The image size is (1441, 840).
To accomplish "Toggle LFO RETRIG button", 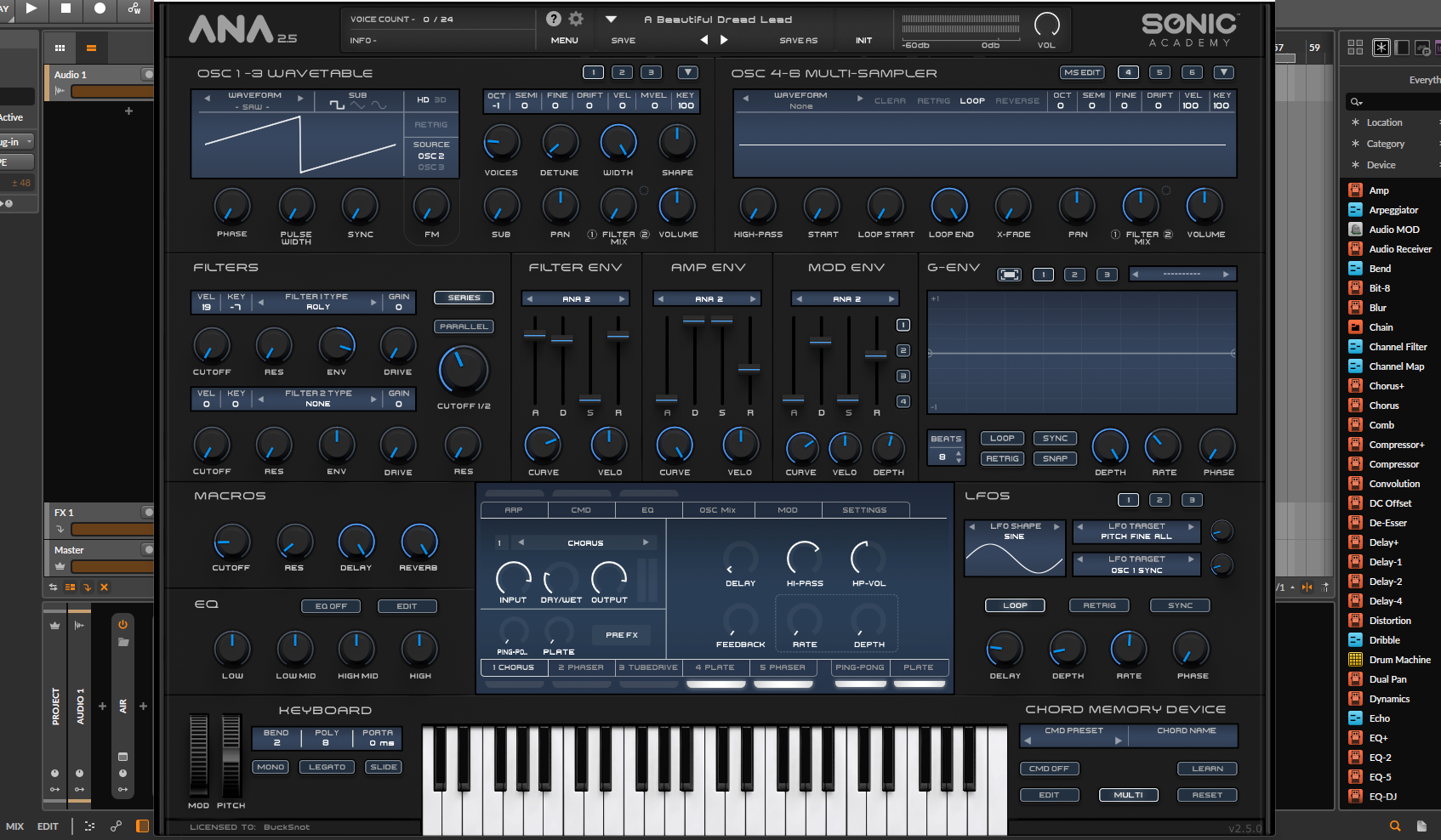I will point(1099,605).
